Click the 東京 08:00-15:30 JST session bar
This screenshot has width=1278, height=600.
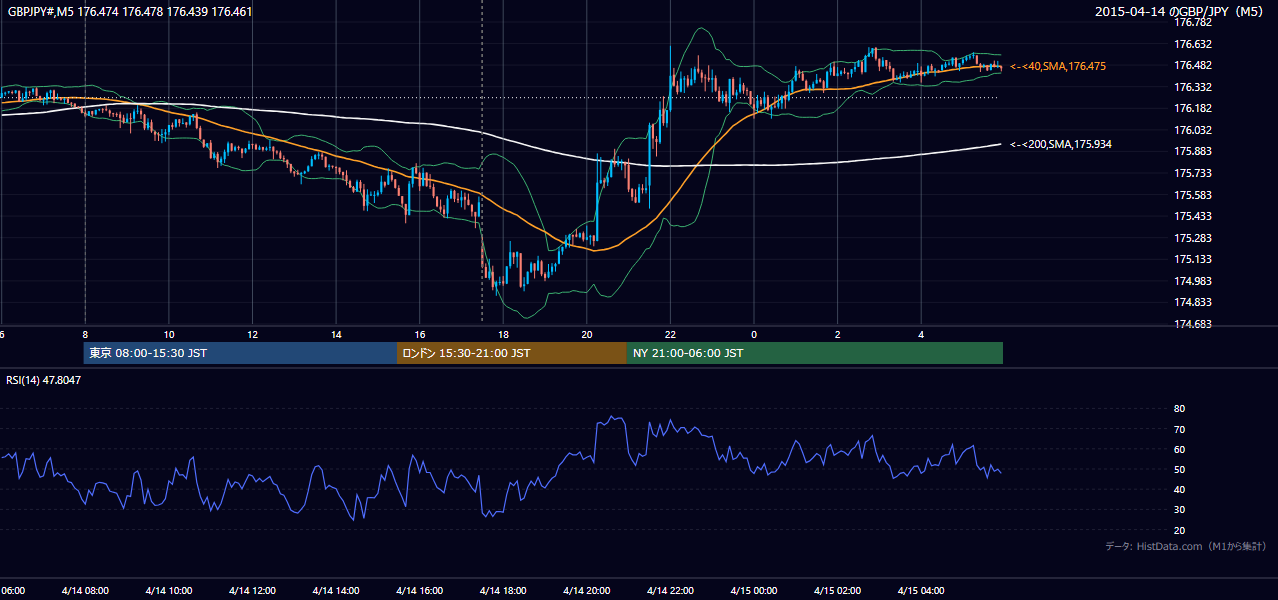pyautogui.click(x=241, y=353)
